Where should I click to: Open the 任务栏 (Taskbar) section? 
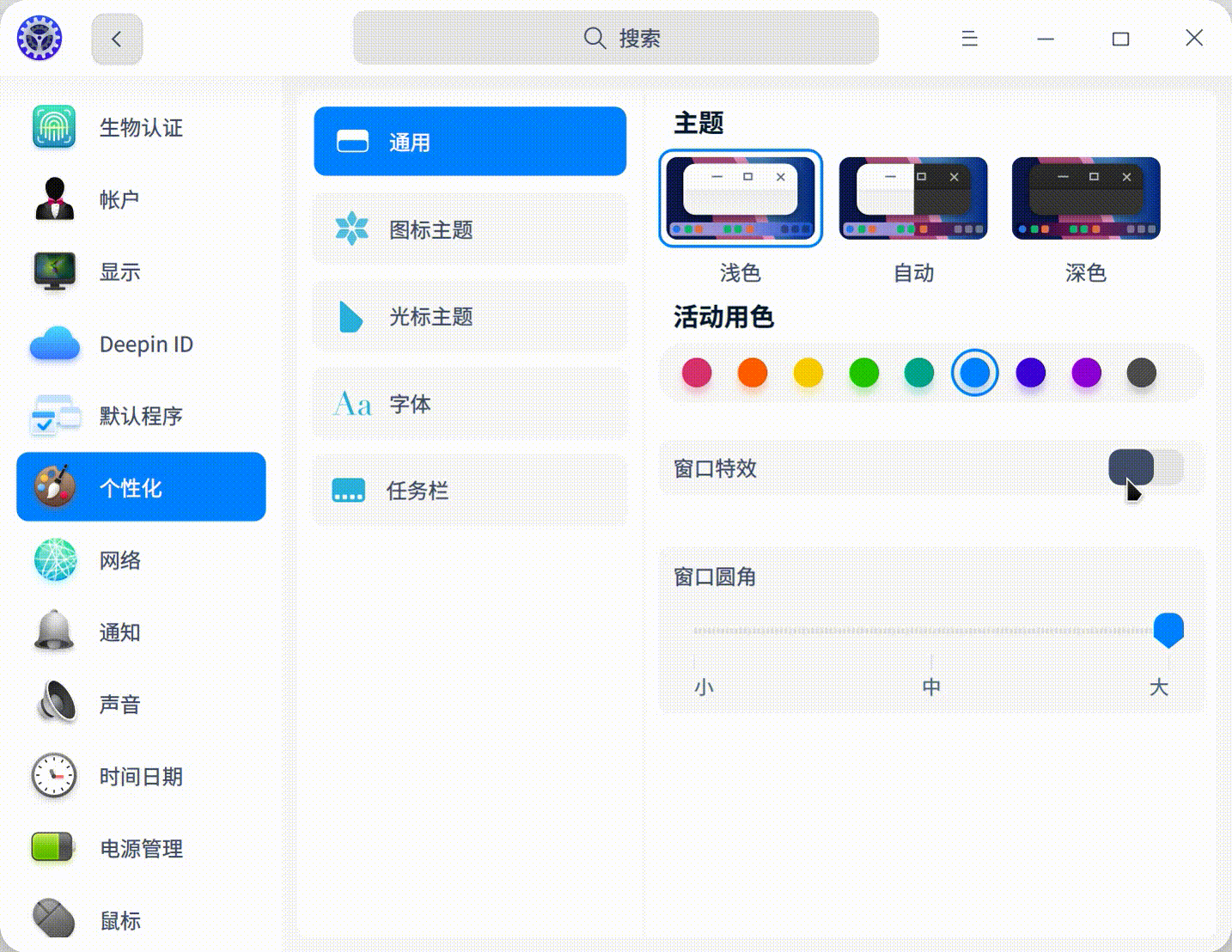coord(470,490)
